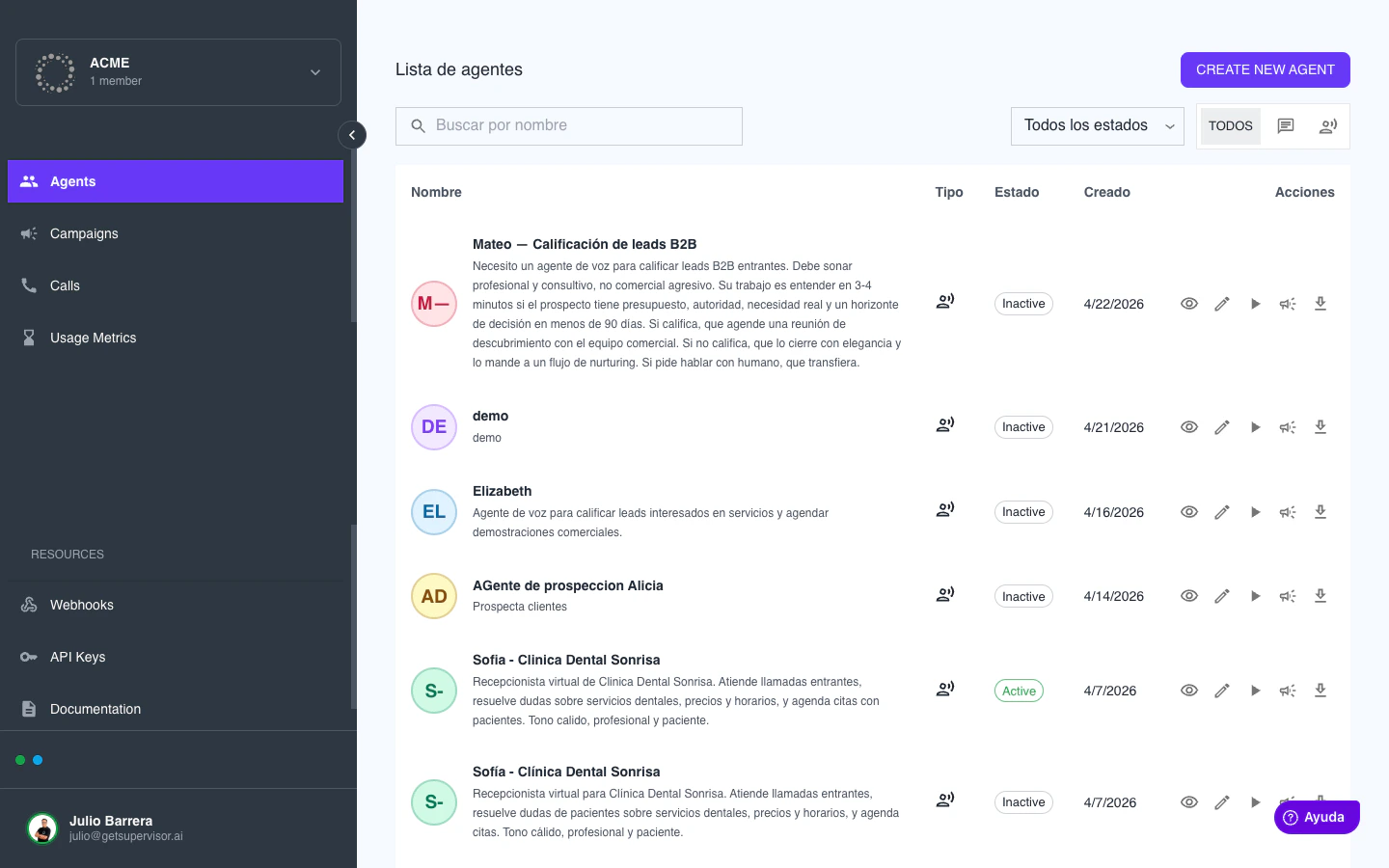Click the Estado column header
Screen dimensions: 1389x868
click(1017, 192)
